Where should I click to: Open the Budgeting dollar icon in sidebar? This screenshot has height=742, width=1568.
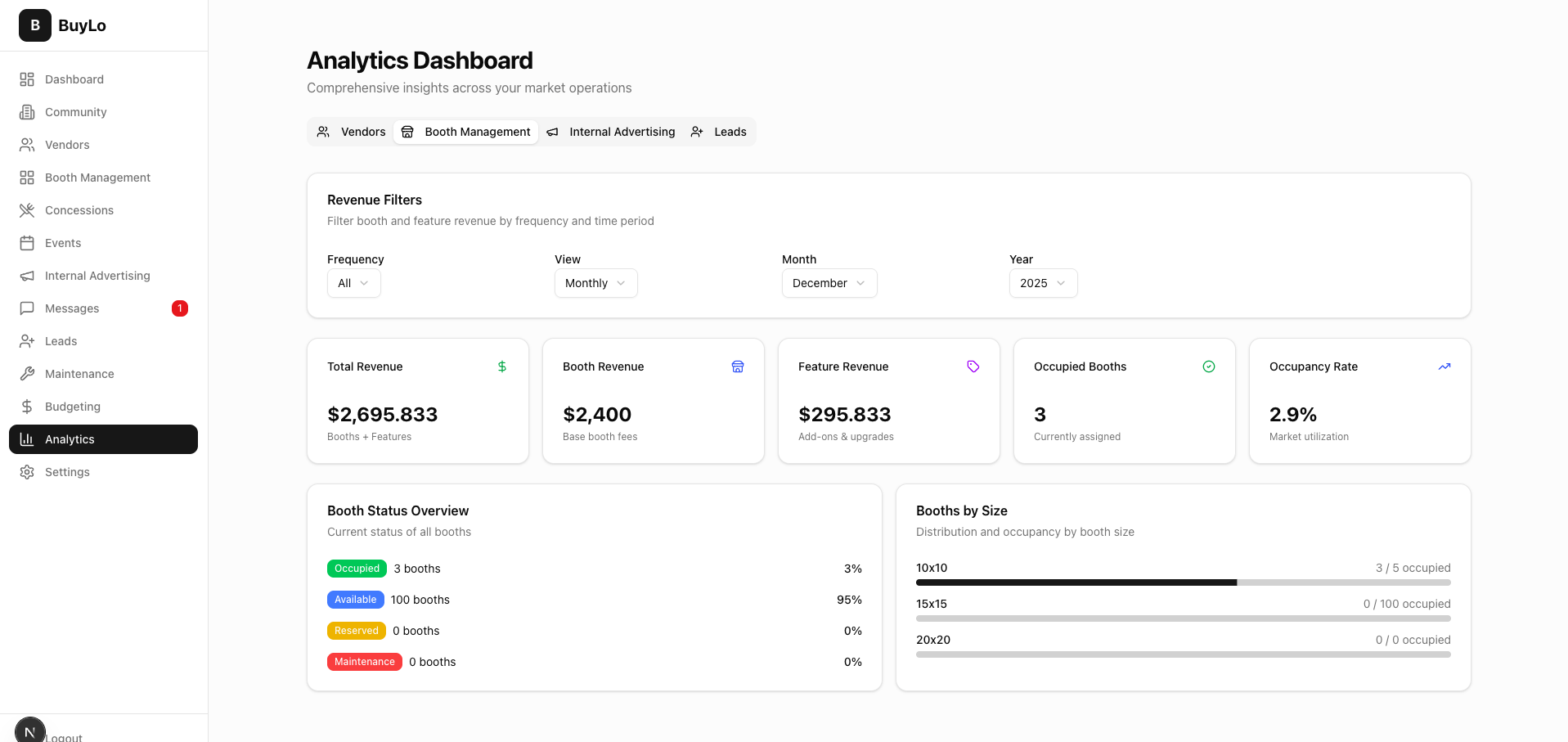(x=28, y=407)
